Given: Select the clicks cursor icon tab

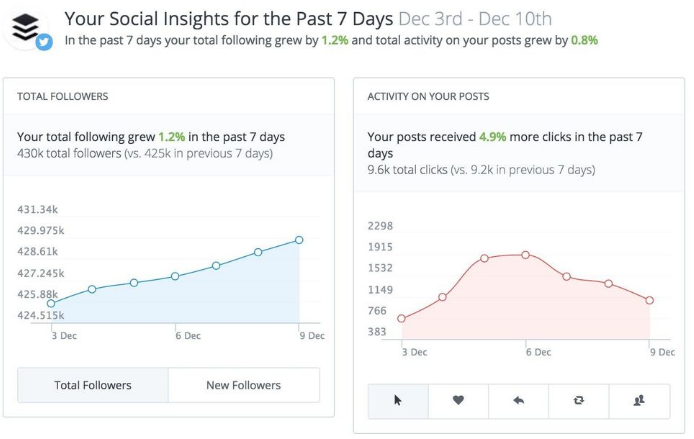Looking at the screenshot, I should click(x=398, y=400).
